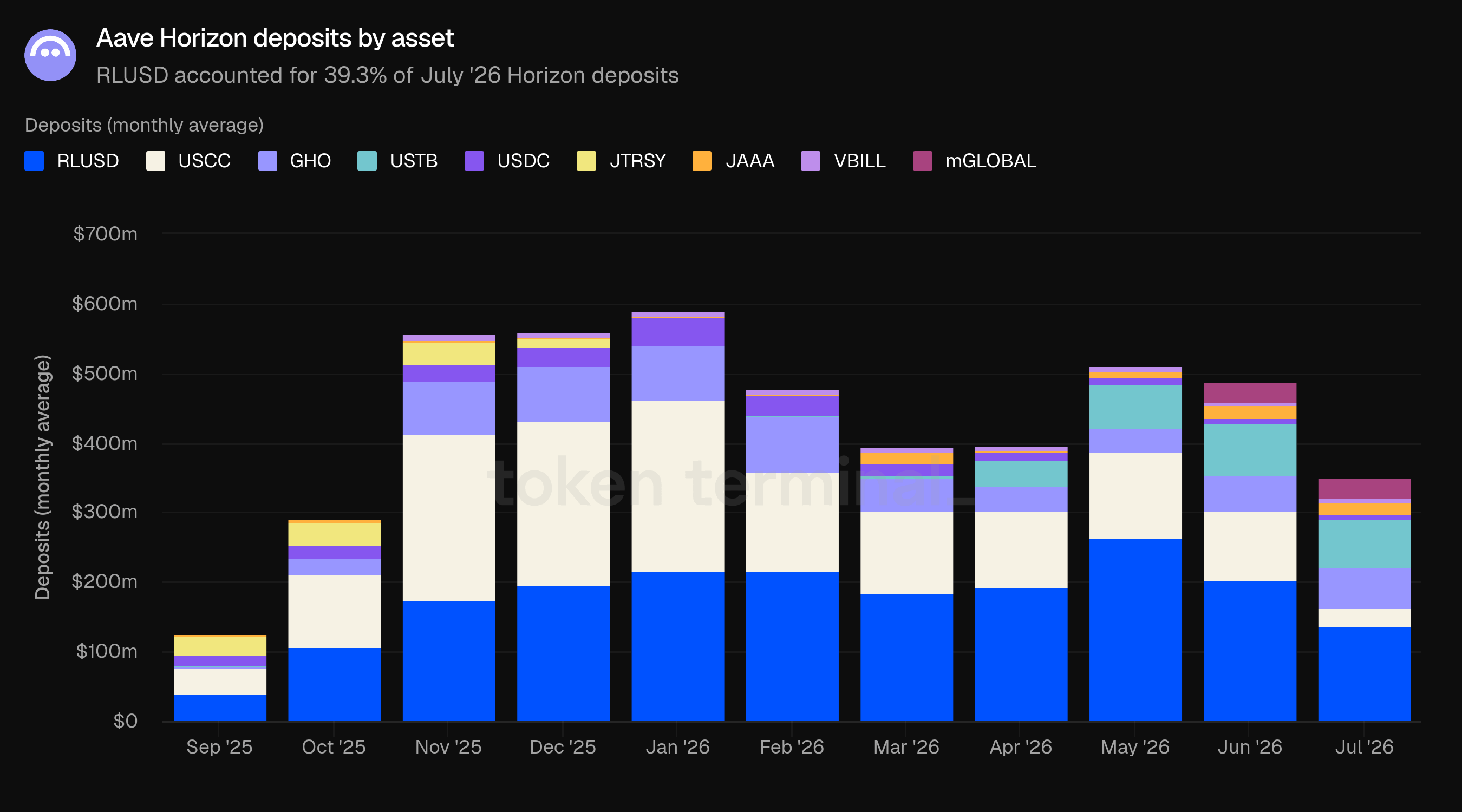Click the $300m y-axis label
Image resolution: width=1462 pixels, height=812 pixels.
[x=105, y=512]
